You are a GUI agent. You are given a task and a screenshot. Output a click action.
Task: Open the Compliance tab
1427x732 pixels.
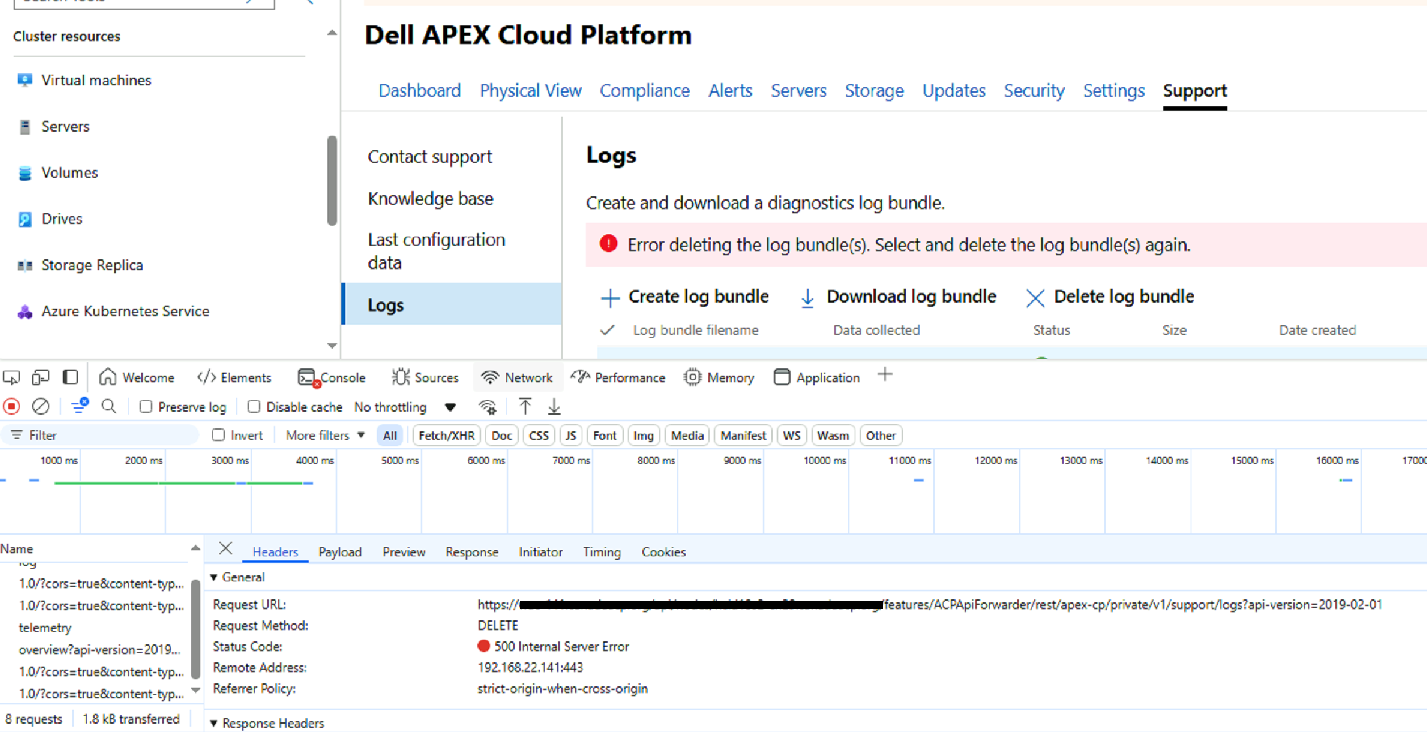tap(645, 91)
